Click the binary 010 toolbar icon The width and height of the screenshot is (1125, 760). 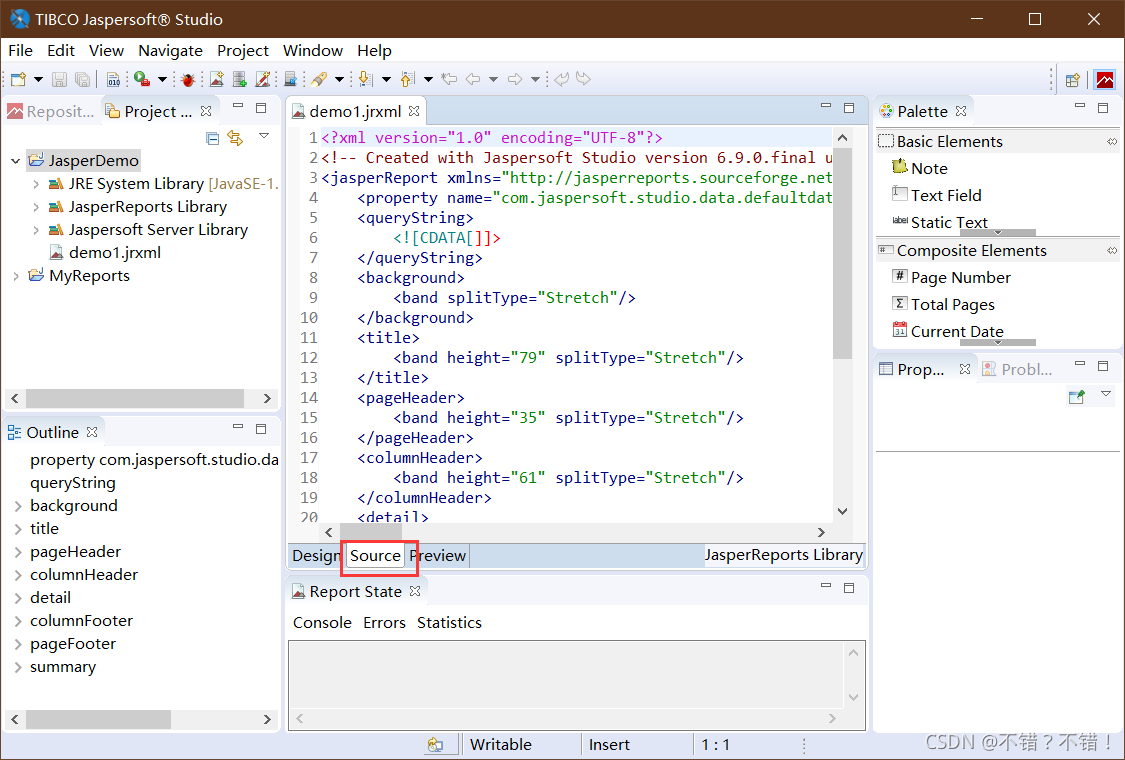(x=113, y=79)
